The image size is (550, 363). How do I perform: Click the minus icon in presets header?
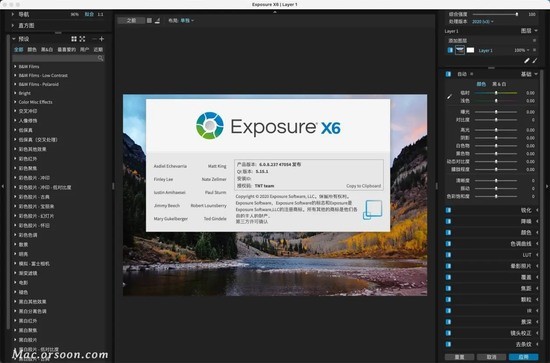pyautogui.click(x=94, y=39)
